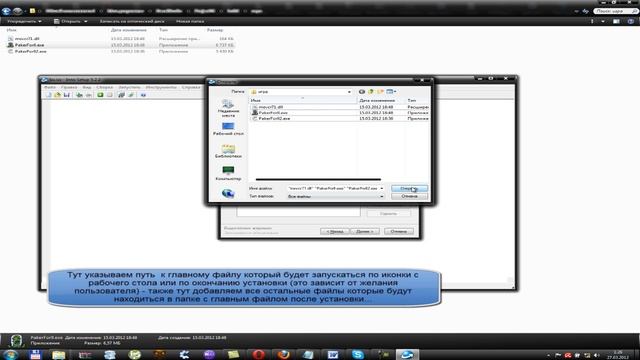Click the Далее button in wizard
Screen dimensions: 640x360
364,231
